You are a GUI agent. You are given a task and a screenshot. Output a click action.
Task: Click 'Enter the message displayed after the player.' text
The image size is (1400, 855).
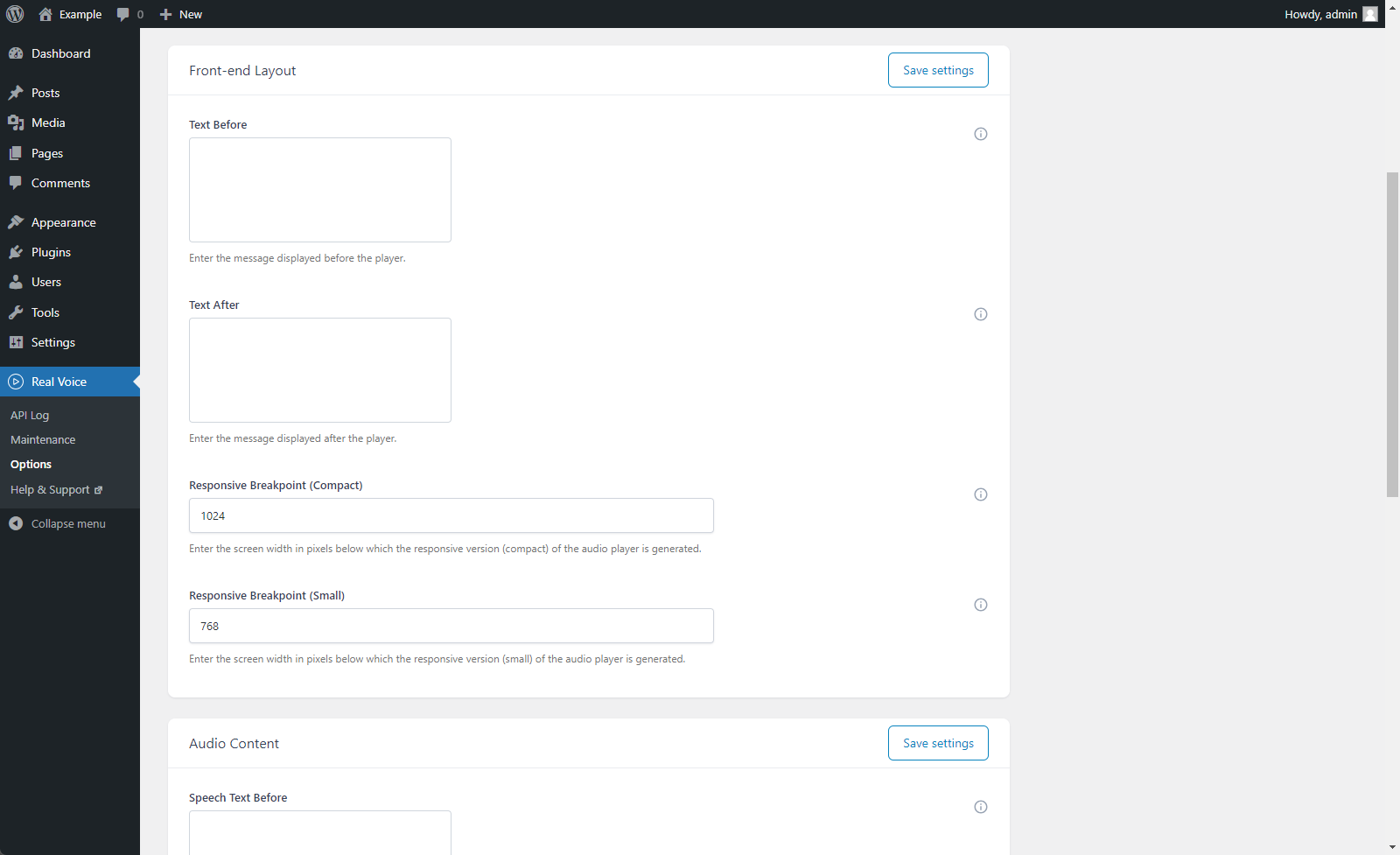293,438
